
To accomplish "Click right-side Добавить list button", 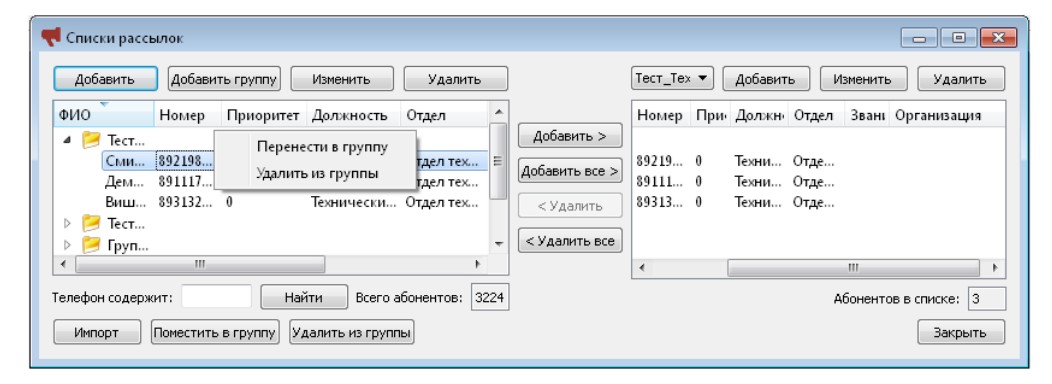I will click(766, 79).
